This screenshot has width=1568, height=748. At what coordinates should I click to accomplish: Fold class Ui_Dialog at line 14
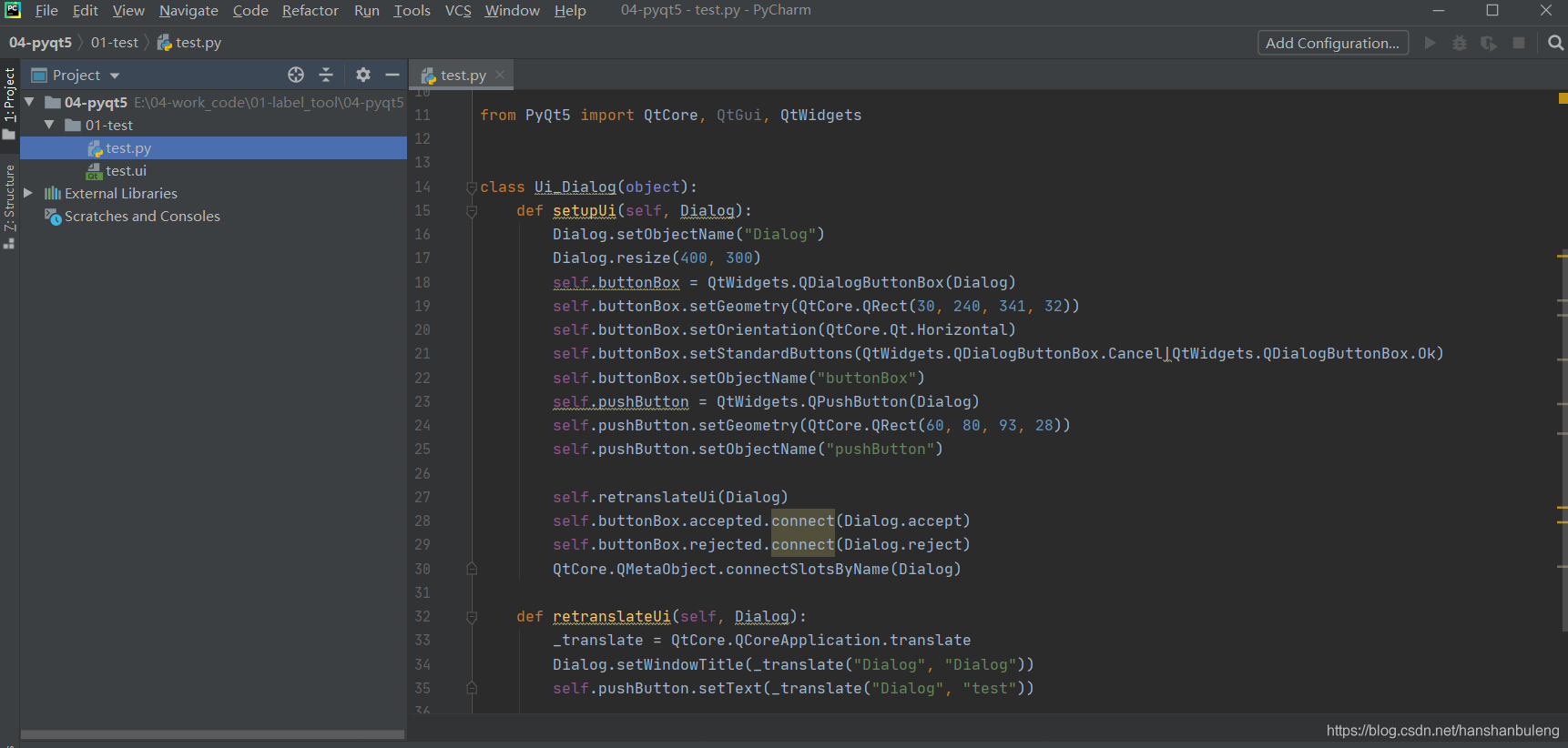pos(472,187)
